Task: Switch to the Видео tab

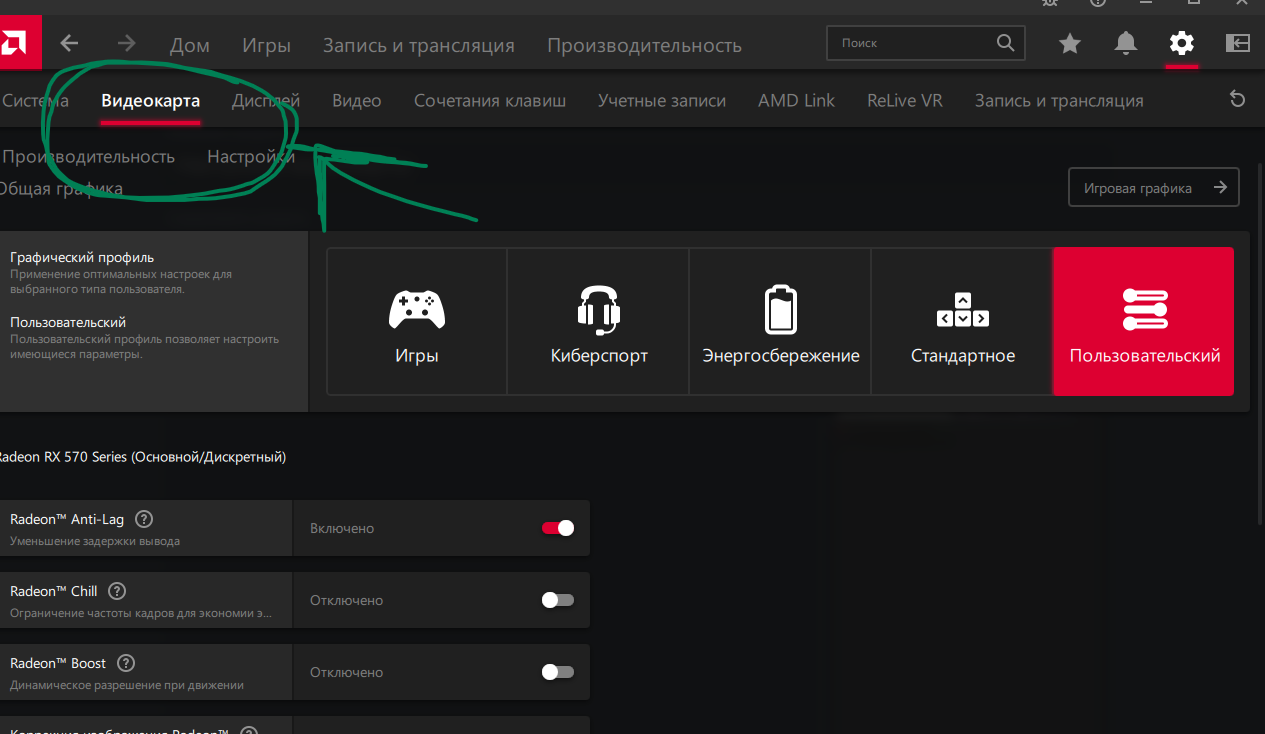Action: [357, 100]
